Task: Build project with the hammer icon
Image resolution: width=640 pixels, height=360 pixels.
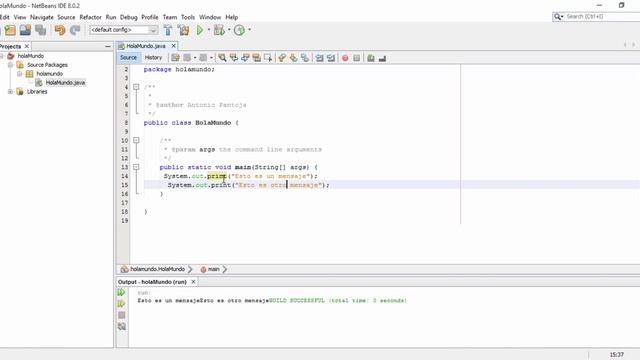Action: click(x=168, y=30)
